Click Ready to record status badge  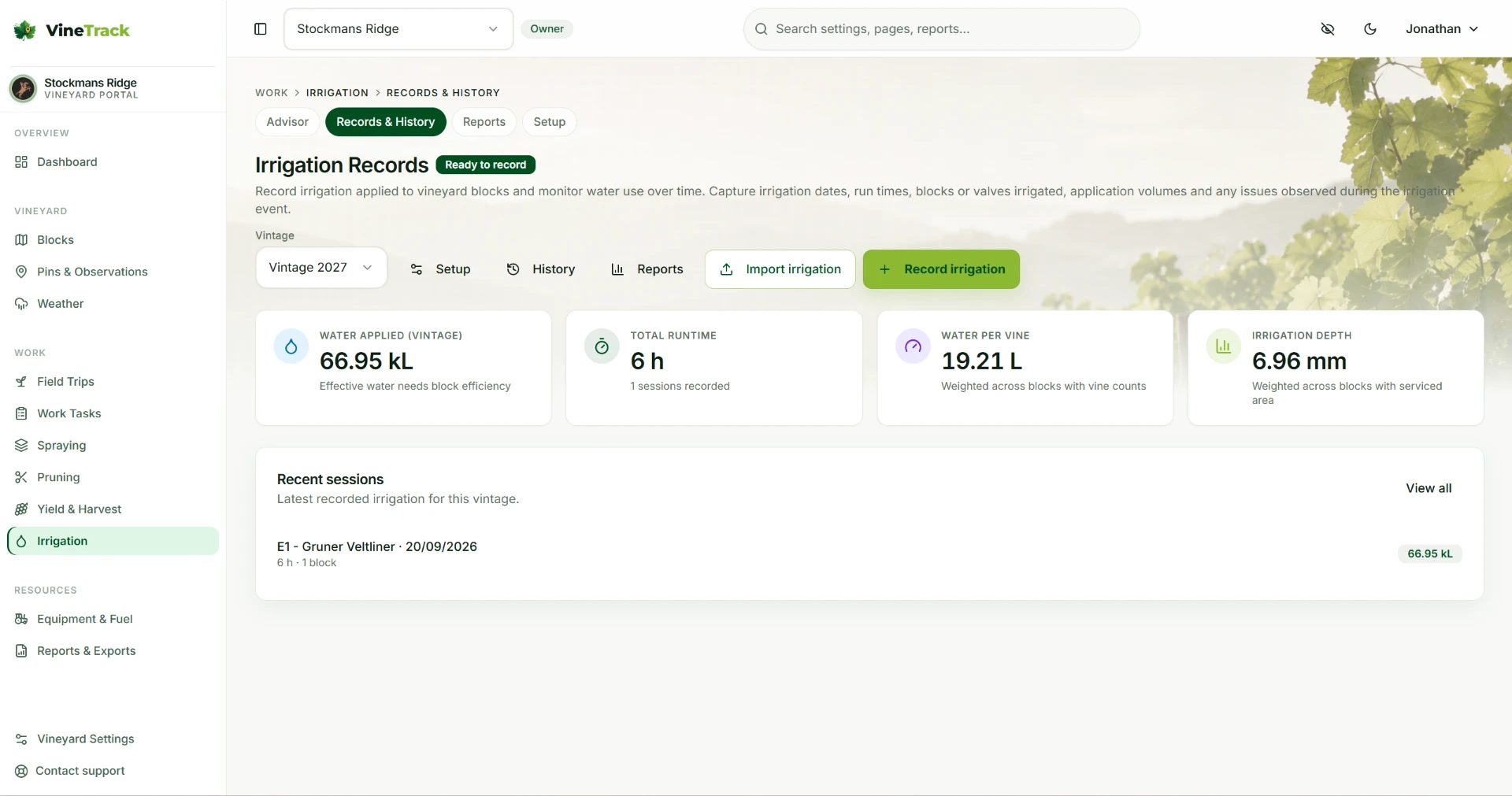tap(486, 165)
